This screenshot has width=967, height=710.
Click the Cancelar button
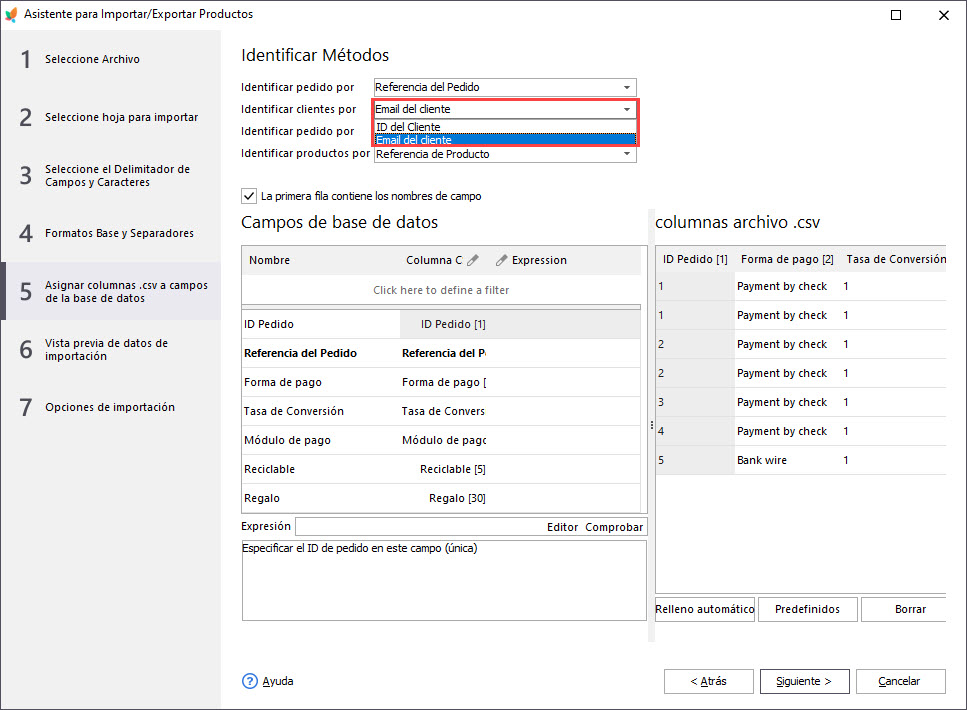(x=900, y=681)
